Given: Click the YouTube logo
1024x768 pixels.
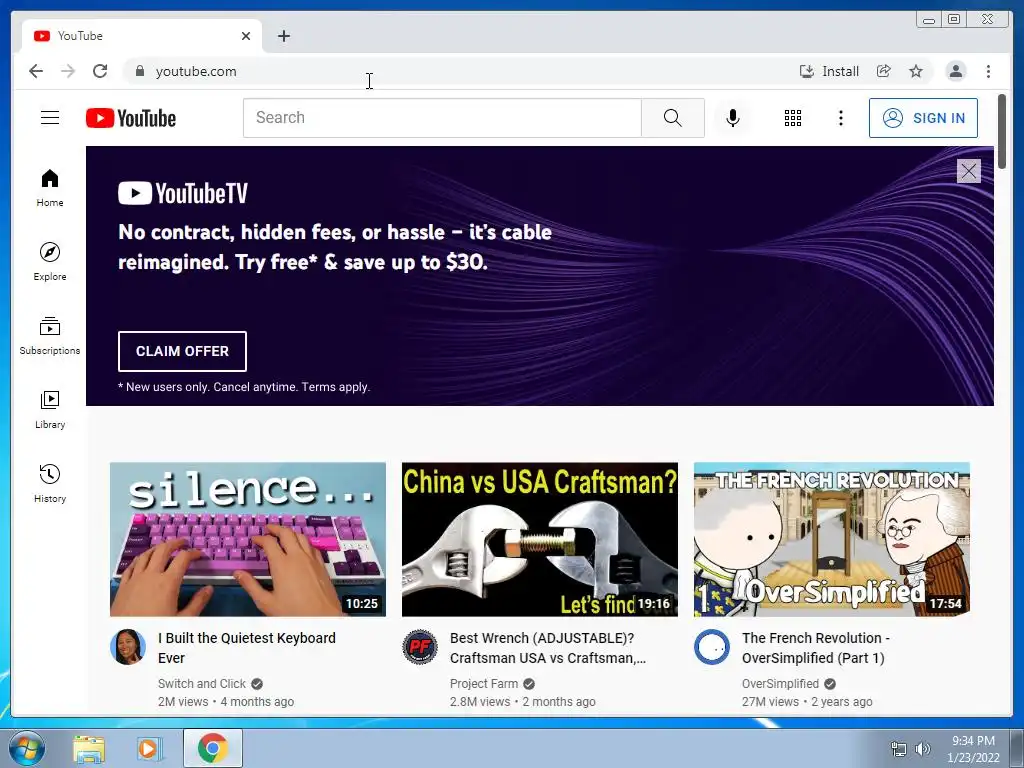Looking at the screenshot, I should point(131,118).
